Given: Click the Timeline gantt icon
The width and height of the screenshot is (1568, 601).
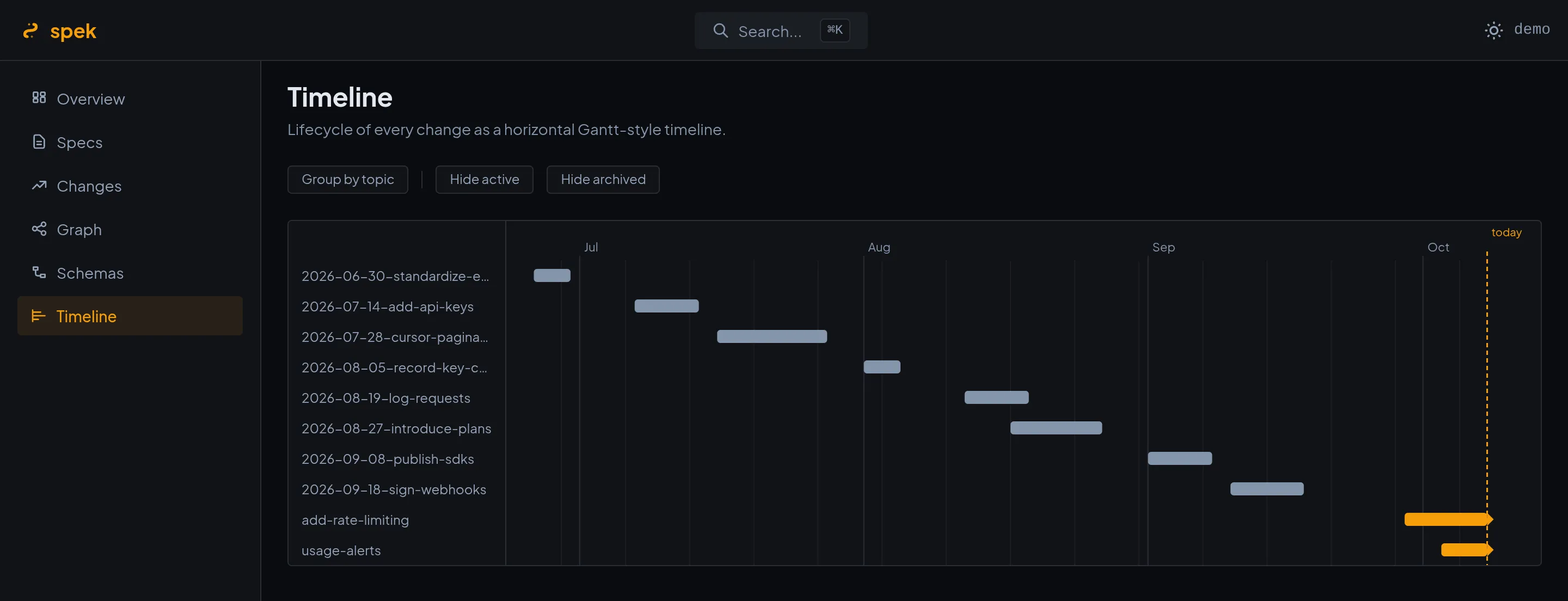Looking at the screenshot, I should [x=38, y=315].
